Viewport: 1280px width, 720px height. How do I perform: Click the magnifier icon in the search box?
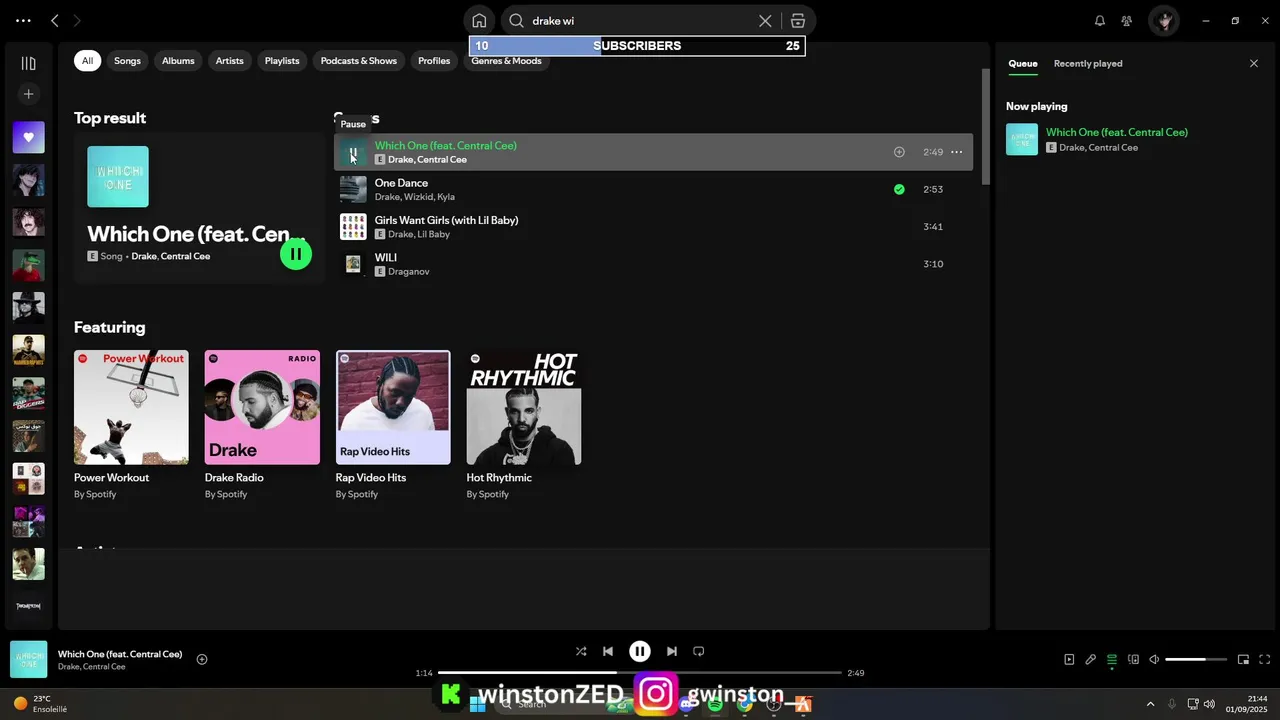[x=517, y=20]
